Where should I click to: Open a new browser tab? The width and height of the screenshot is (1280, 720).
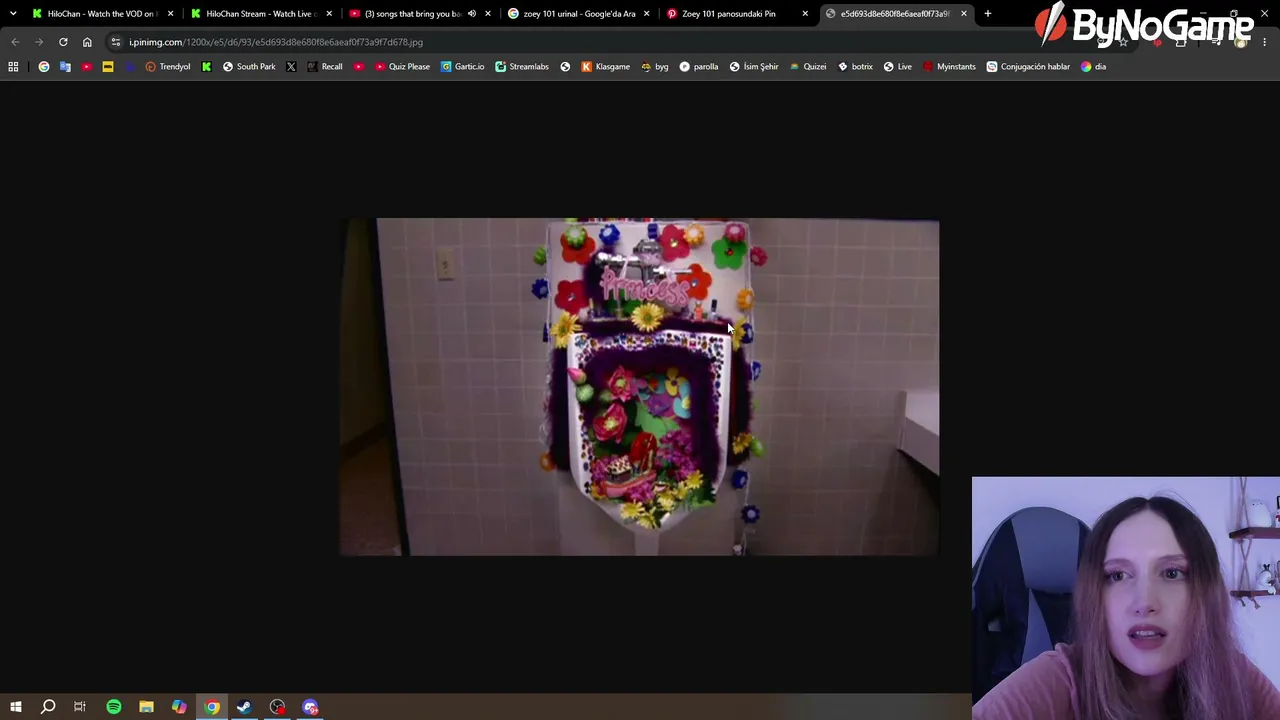(x=988, y=14)
